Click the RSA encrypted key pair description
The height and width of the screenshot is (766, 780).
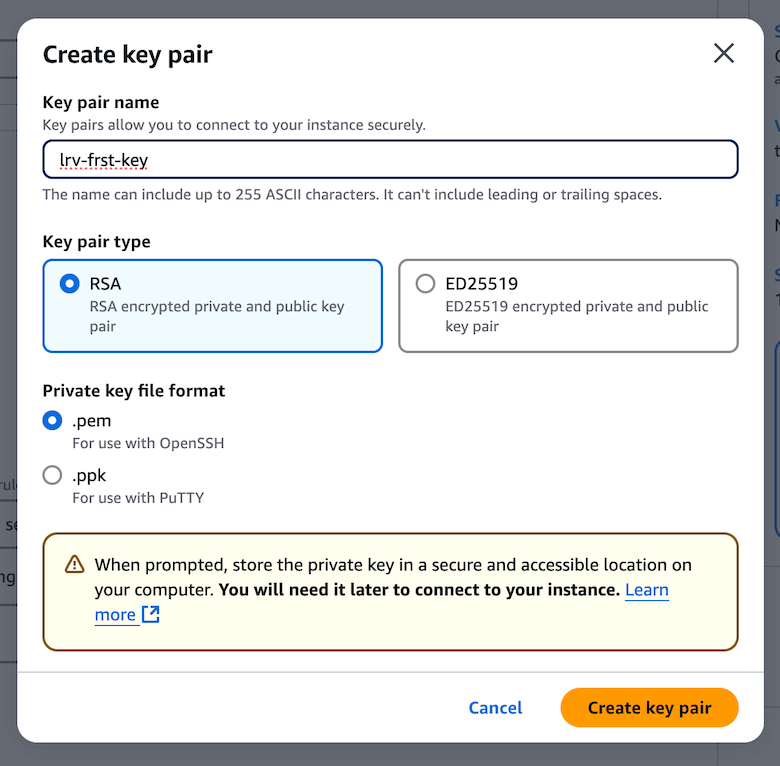217,316
